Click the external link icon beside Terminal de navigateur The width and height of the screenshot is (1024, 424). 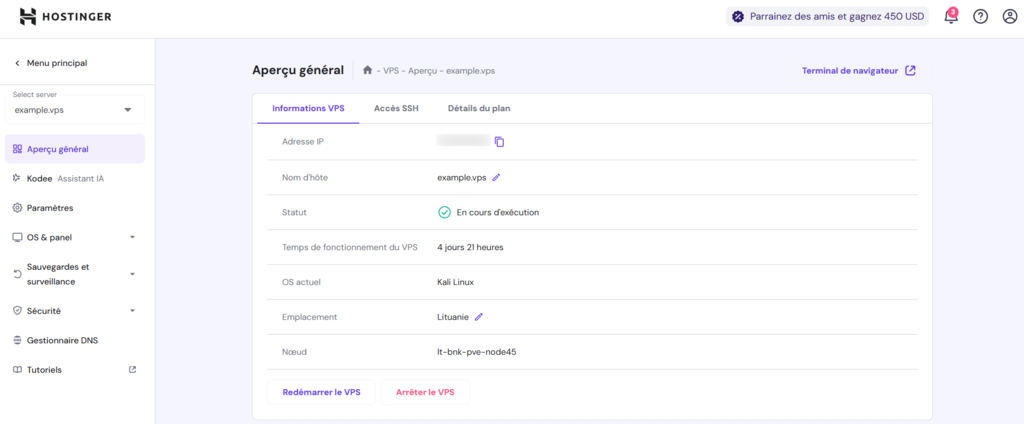coord(910,71)
